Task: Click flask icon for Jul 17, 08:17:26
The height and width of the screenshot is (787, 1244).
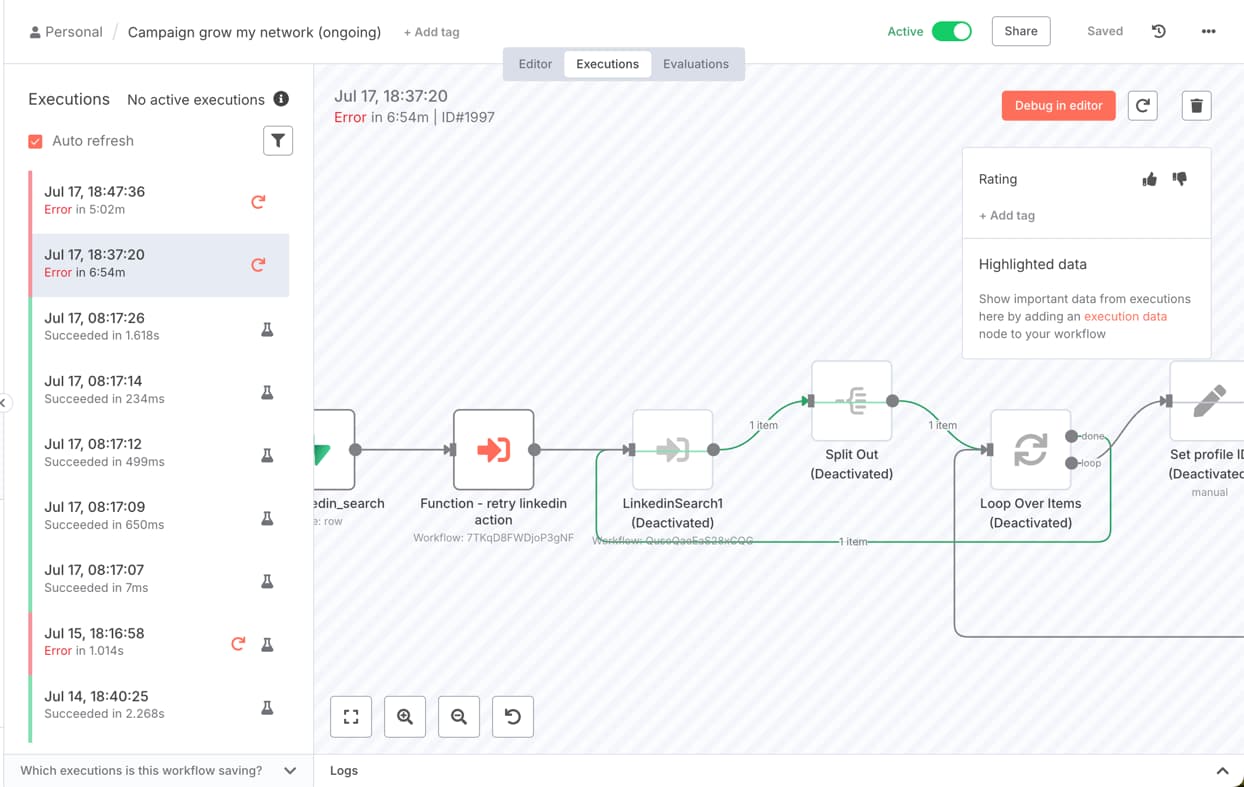Action: 267,329
